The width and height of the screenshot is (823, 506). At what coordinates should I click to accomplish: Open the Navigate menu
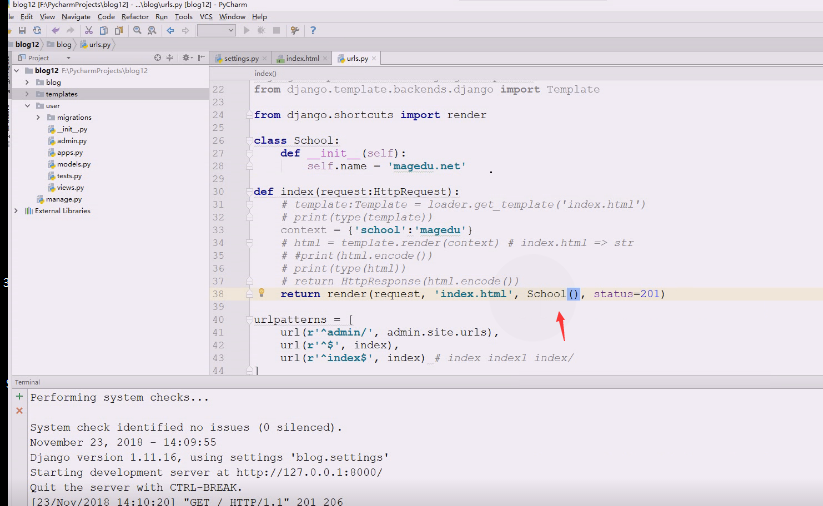[76, 17]
